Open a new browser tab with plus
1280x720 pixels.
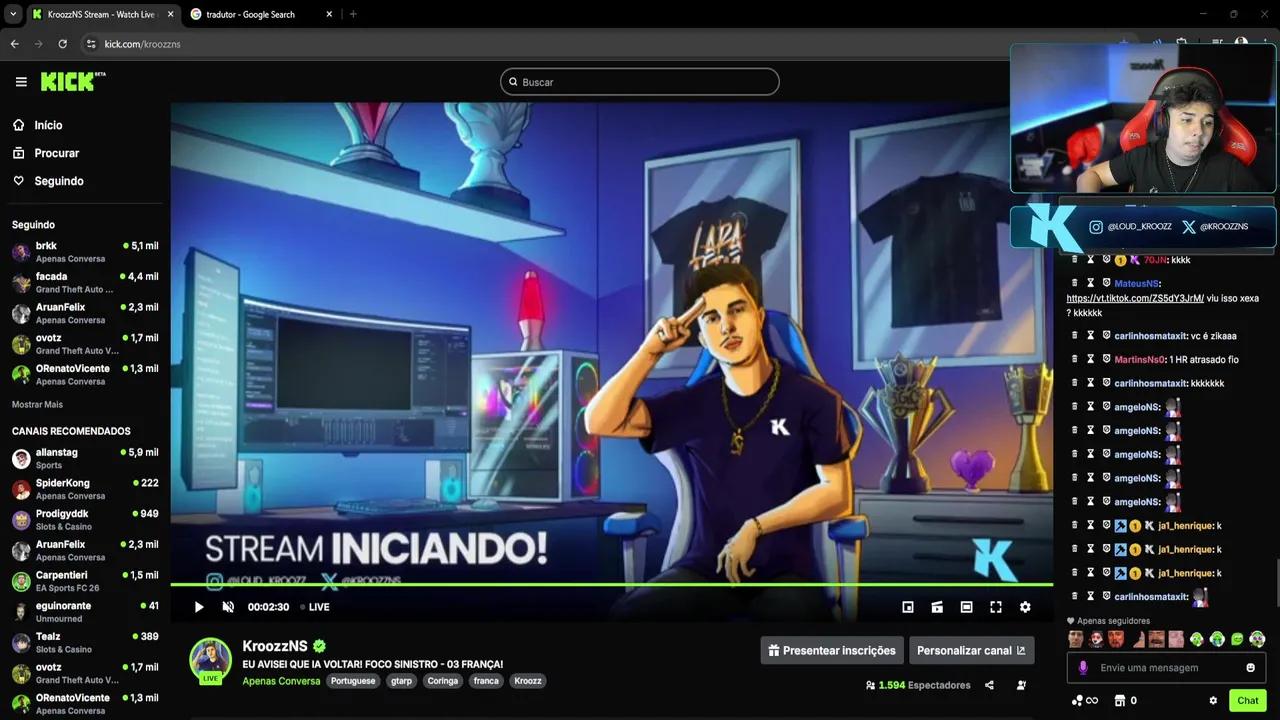tap(353, 14)
